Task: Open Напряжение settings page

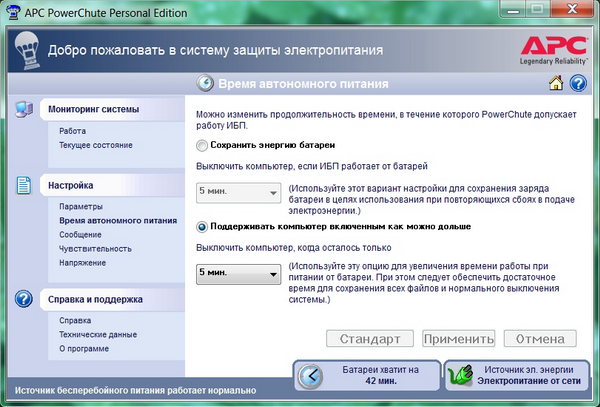Action: tap(82, 263)
